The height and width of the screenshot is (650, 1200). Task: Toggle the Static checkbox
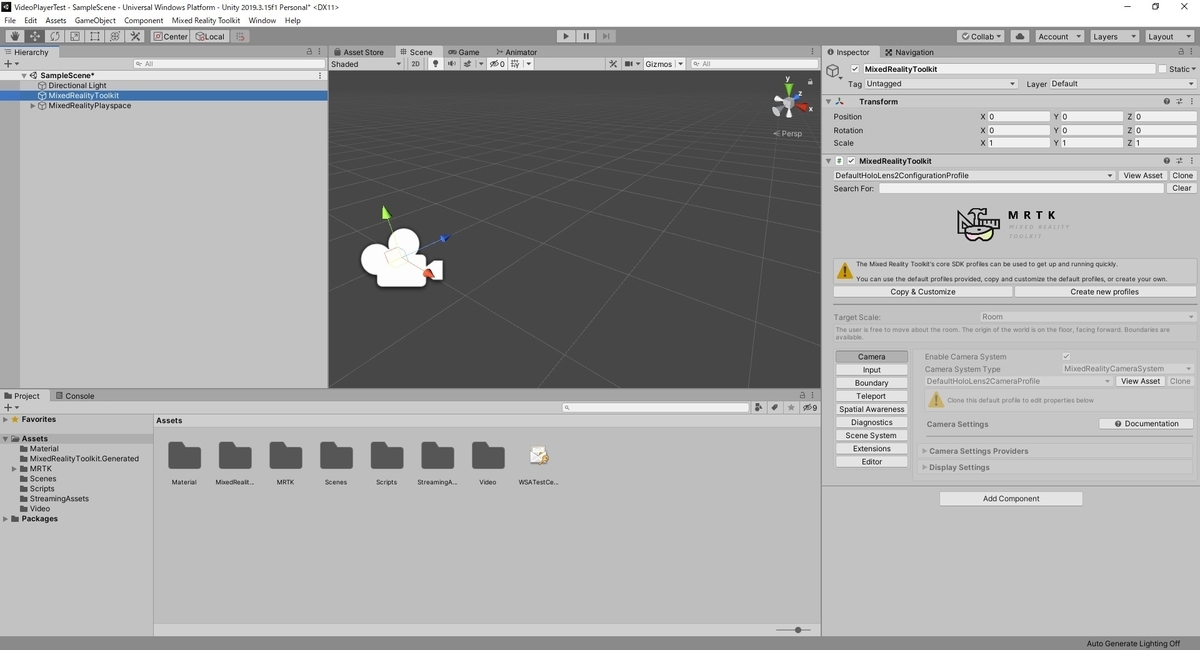[x=1162, y=70]
